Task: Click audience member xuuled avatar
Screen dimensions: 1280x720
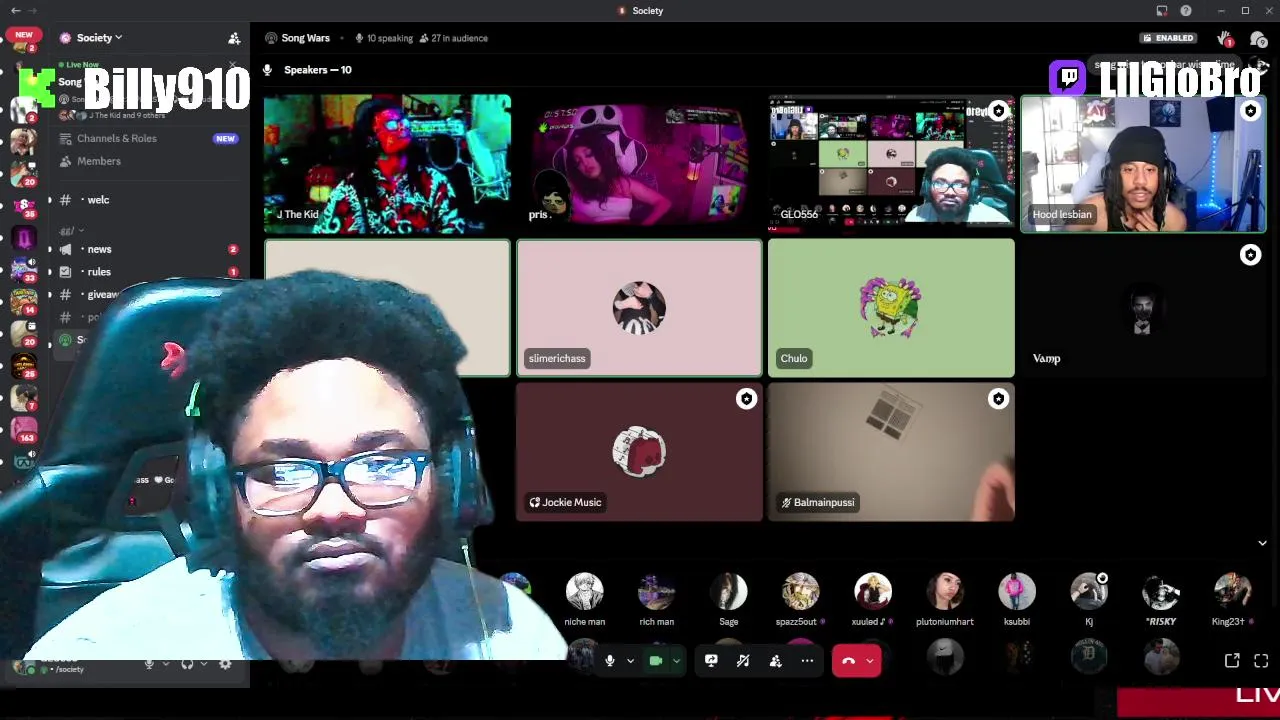Action: [x=872, y=591]
